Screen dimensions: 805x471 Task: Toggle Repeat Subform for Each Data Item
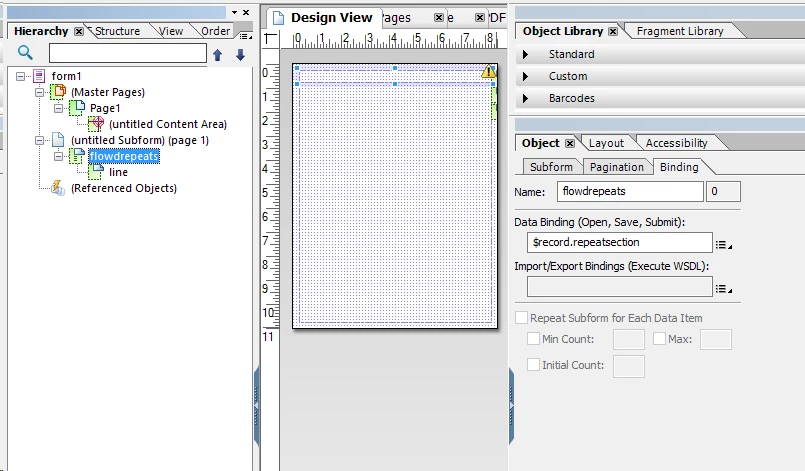coord(522,318)
